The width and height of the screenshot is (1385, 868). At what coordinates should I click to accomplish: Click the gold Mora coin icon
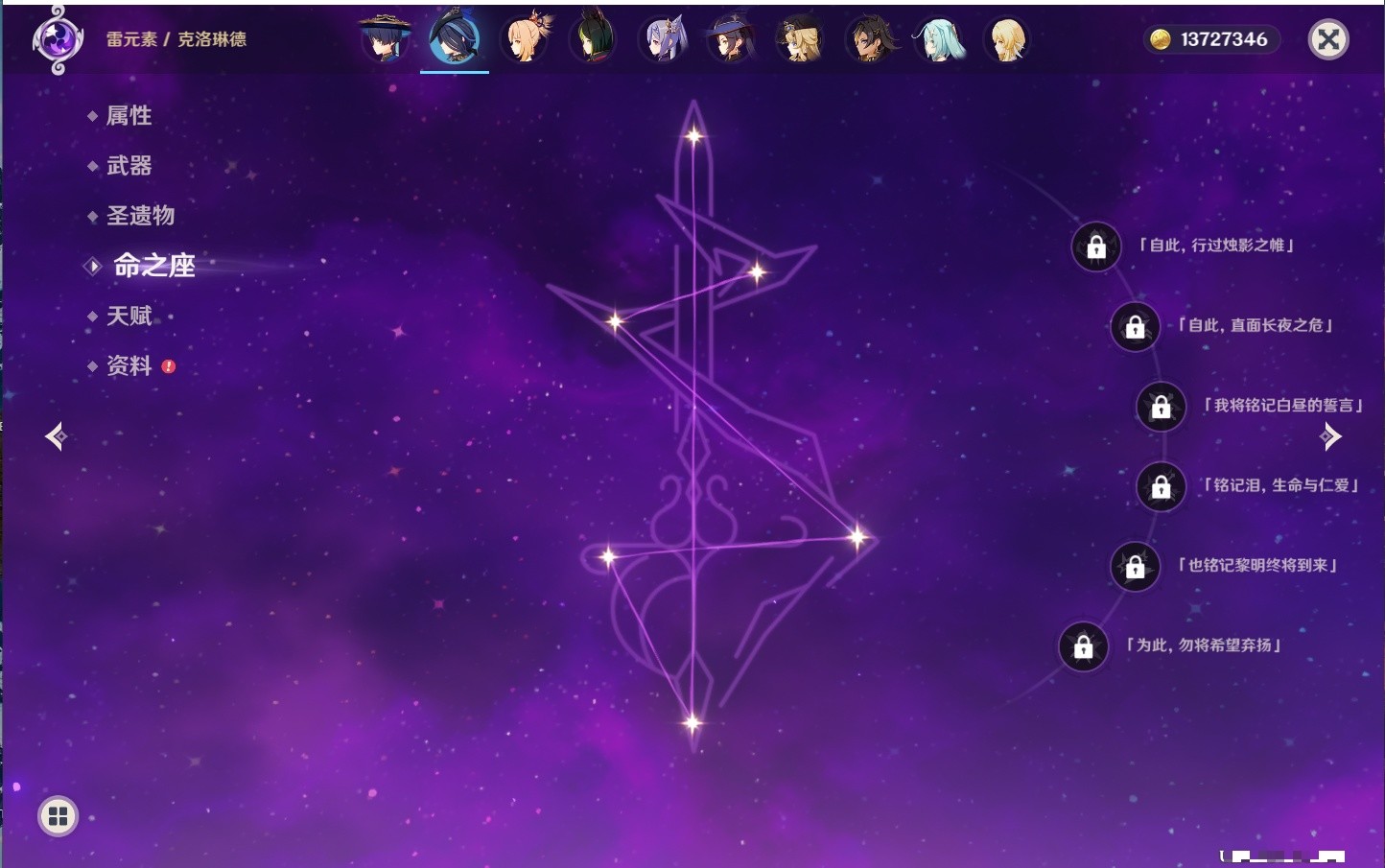[x=1161, y=39]
